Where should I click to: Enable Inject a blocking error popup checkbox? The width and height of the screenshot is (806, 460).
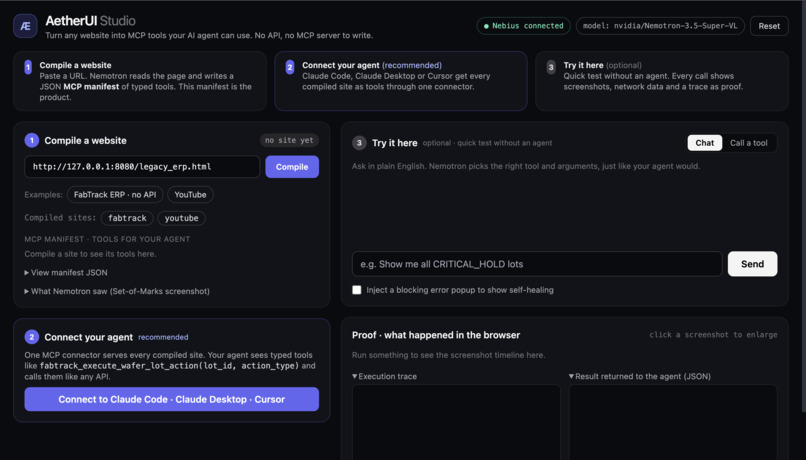coord(357,290)
